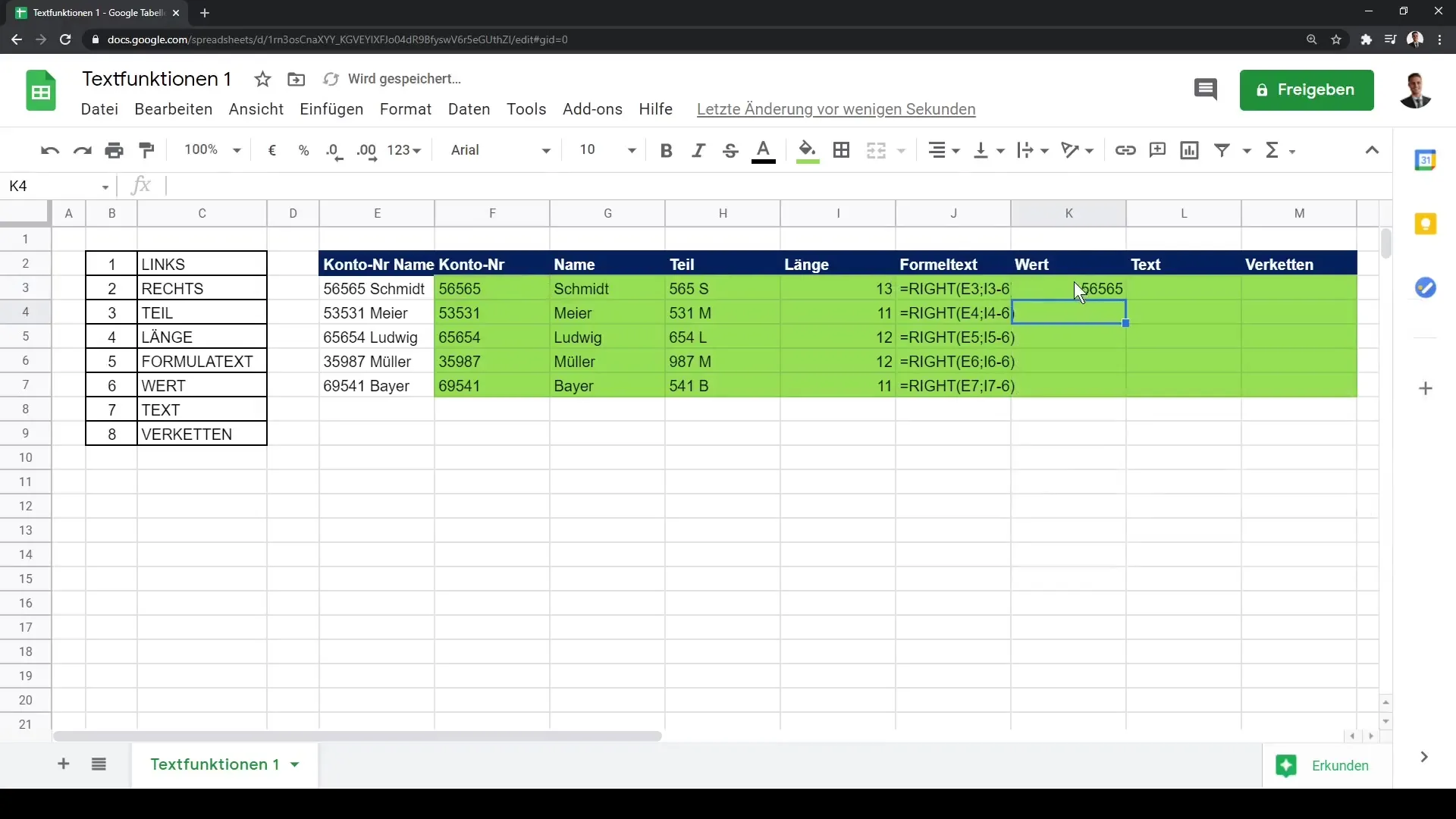Open more number formats 123 dropdown
Image resolution: width=1456 pixels, height=819 pixels.
coord(404,150)
